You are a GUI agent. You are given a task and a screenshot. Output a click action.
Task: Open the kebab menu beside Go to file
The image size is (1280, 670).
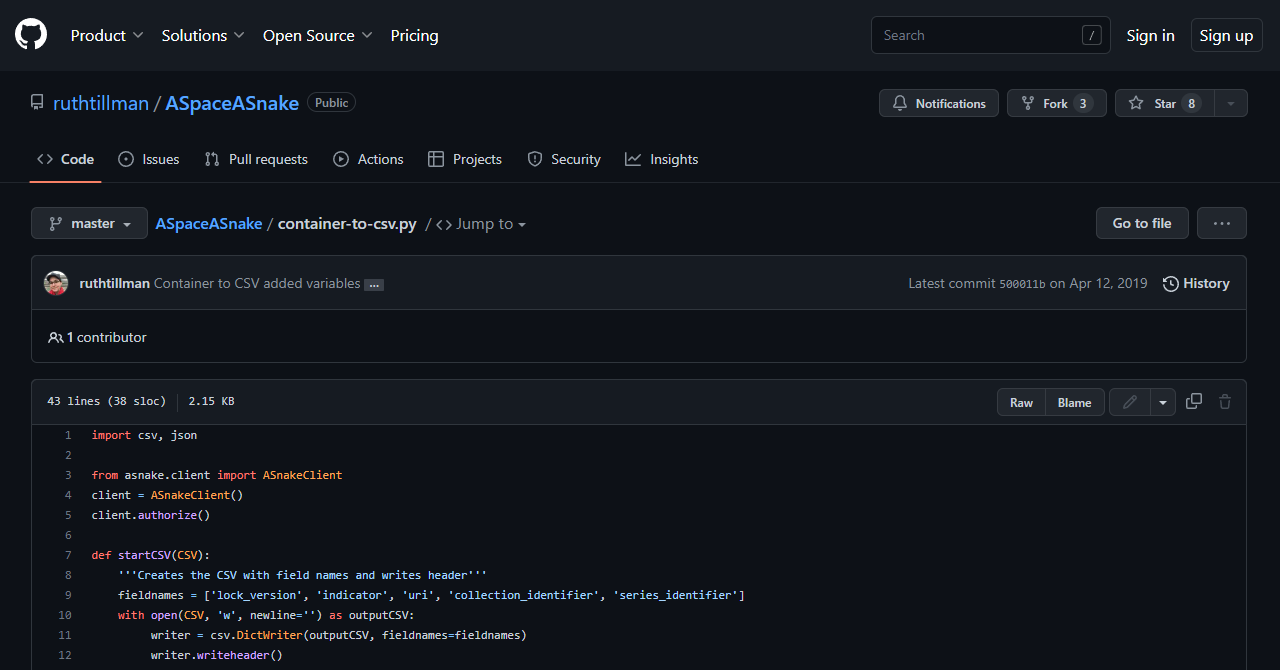[x=1221, y=223]
